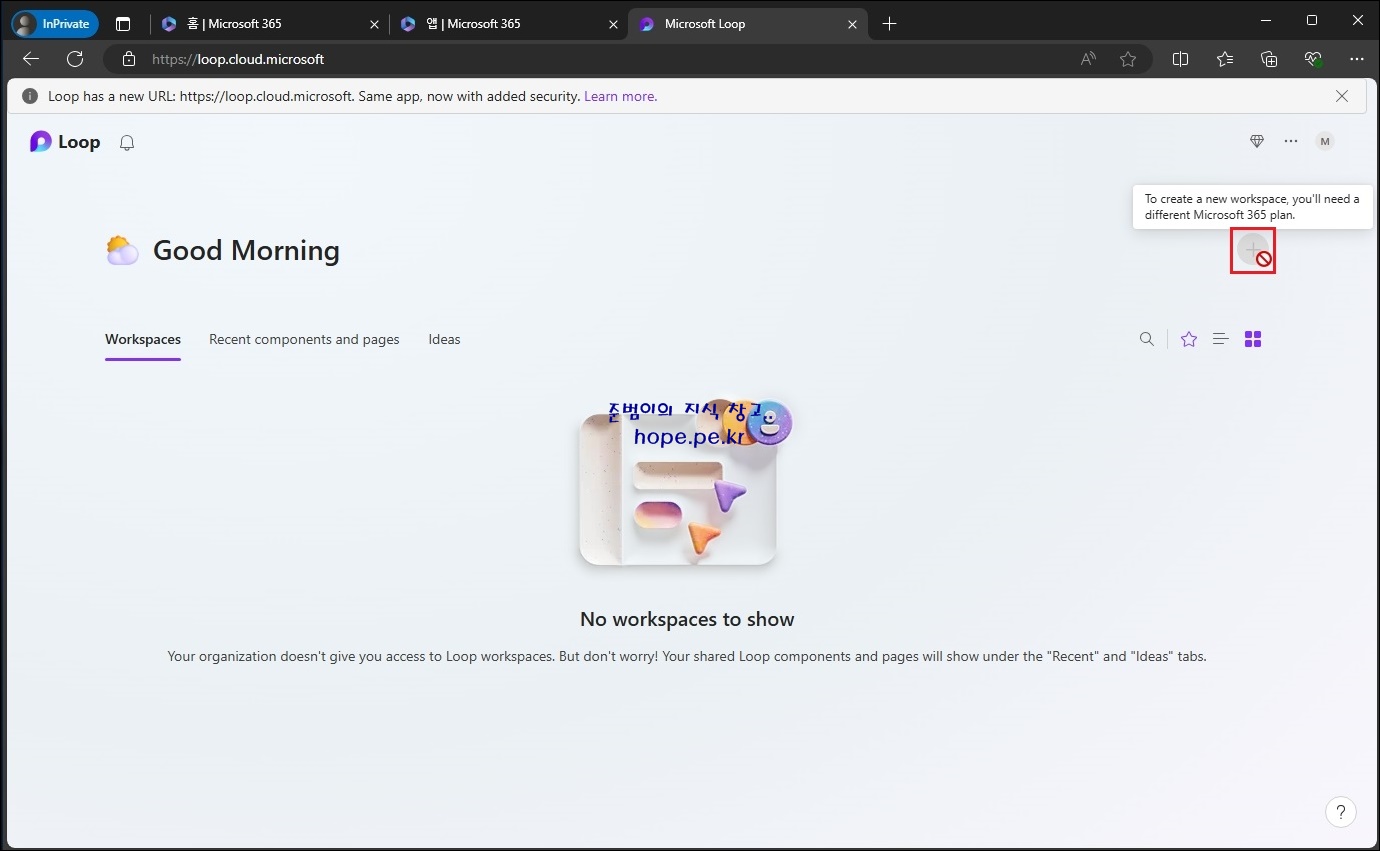Select the Workspaces tab

click(x=143, y=340)
